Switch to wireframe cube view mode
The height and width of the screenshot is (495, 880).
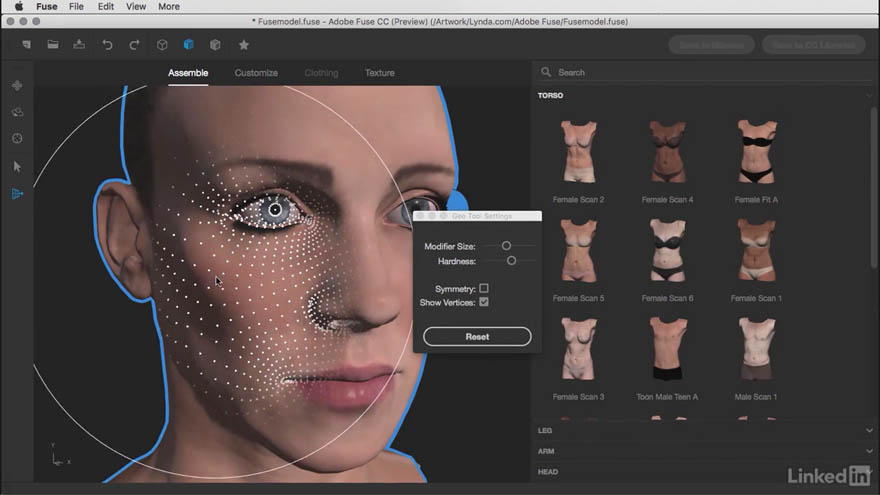tap(162, 45)
